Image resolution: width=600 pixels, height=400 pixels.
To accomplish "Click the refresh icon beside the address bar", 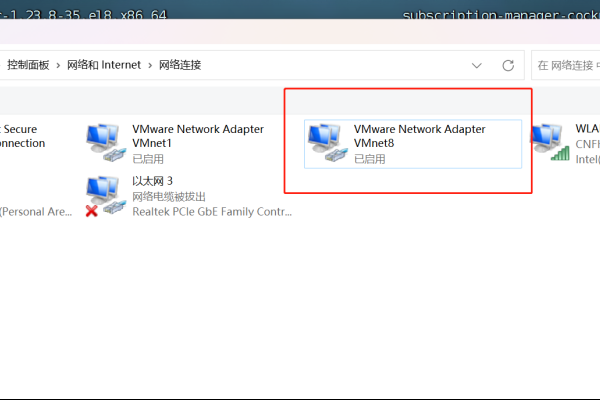I will click(x=508, y=65).
